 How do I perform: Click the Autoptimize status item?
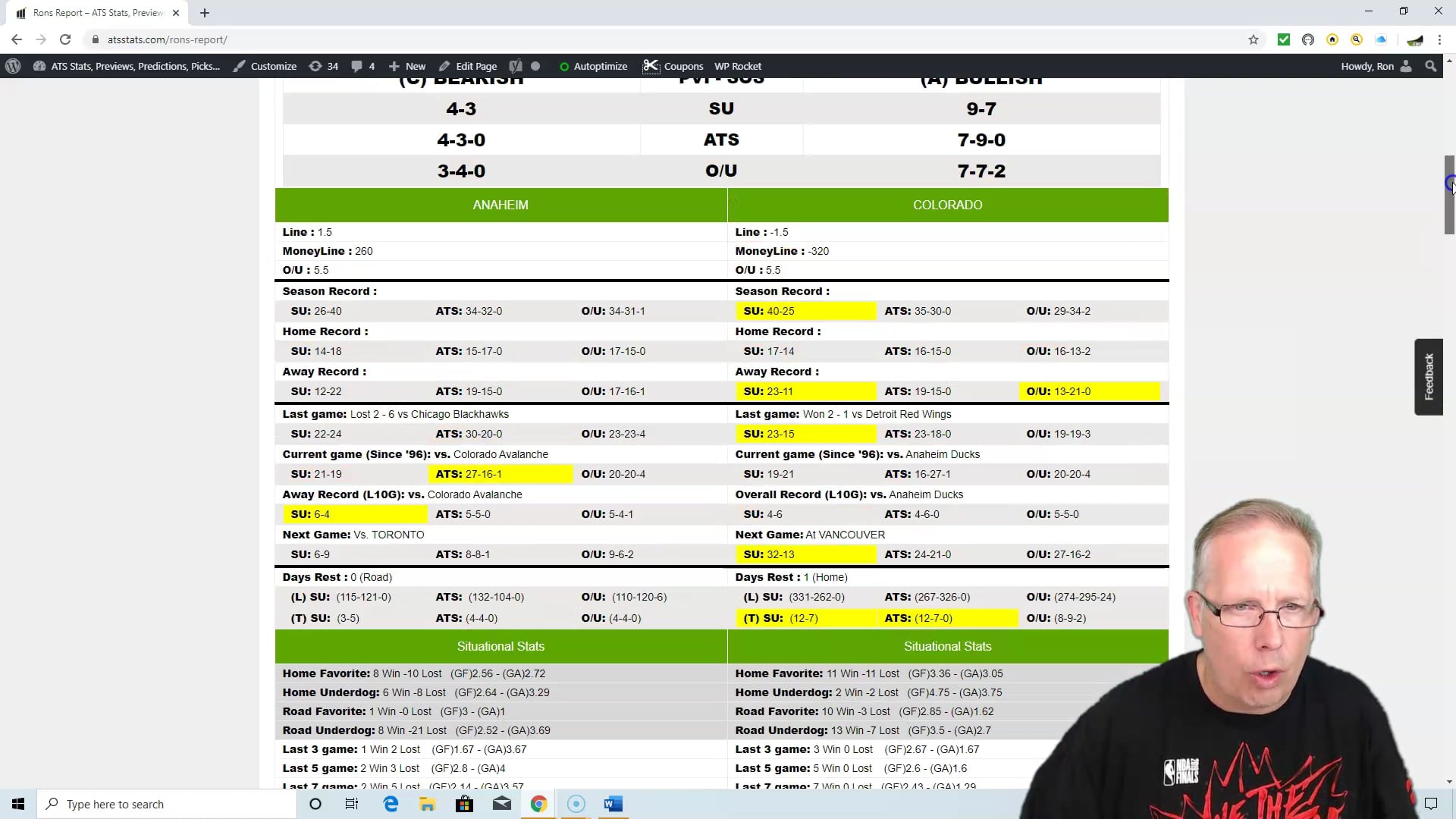click(x=593, y=66)
